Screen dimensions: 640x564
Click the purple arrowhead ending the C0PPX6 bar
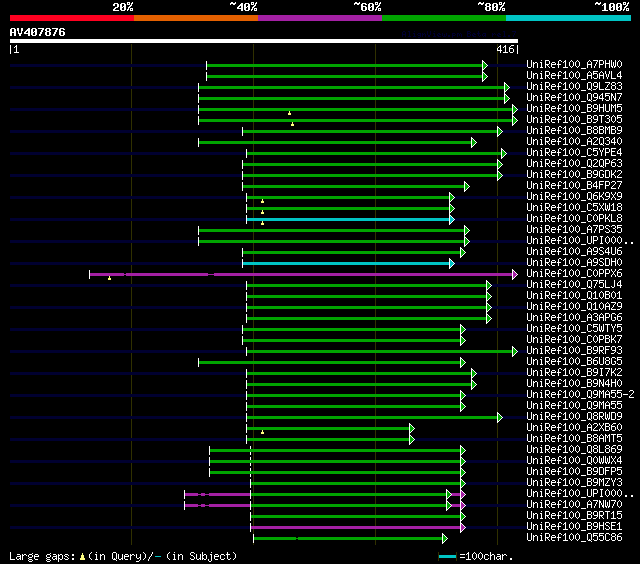pyautogui.click(x=515, y=275)
